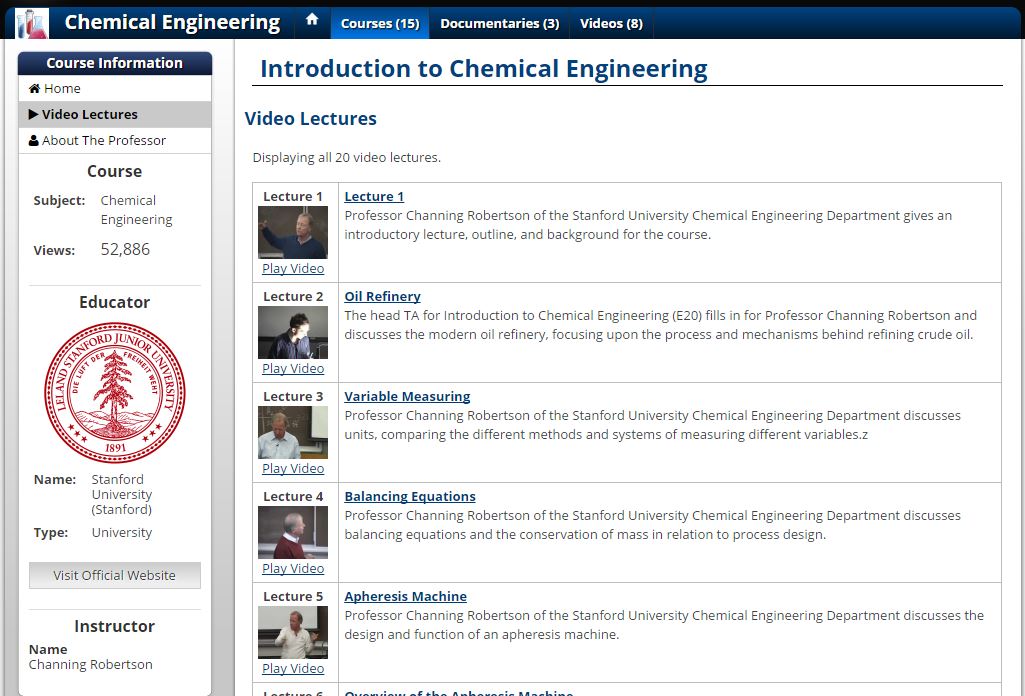The image size is (1025, 696).
Task: Click the home icon in top navigation
Action: point(312,20)
